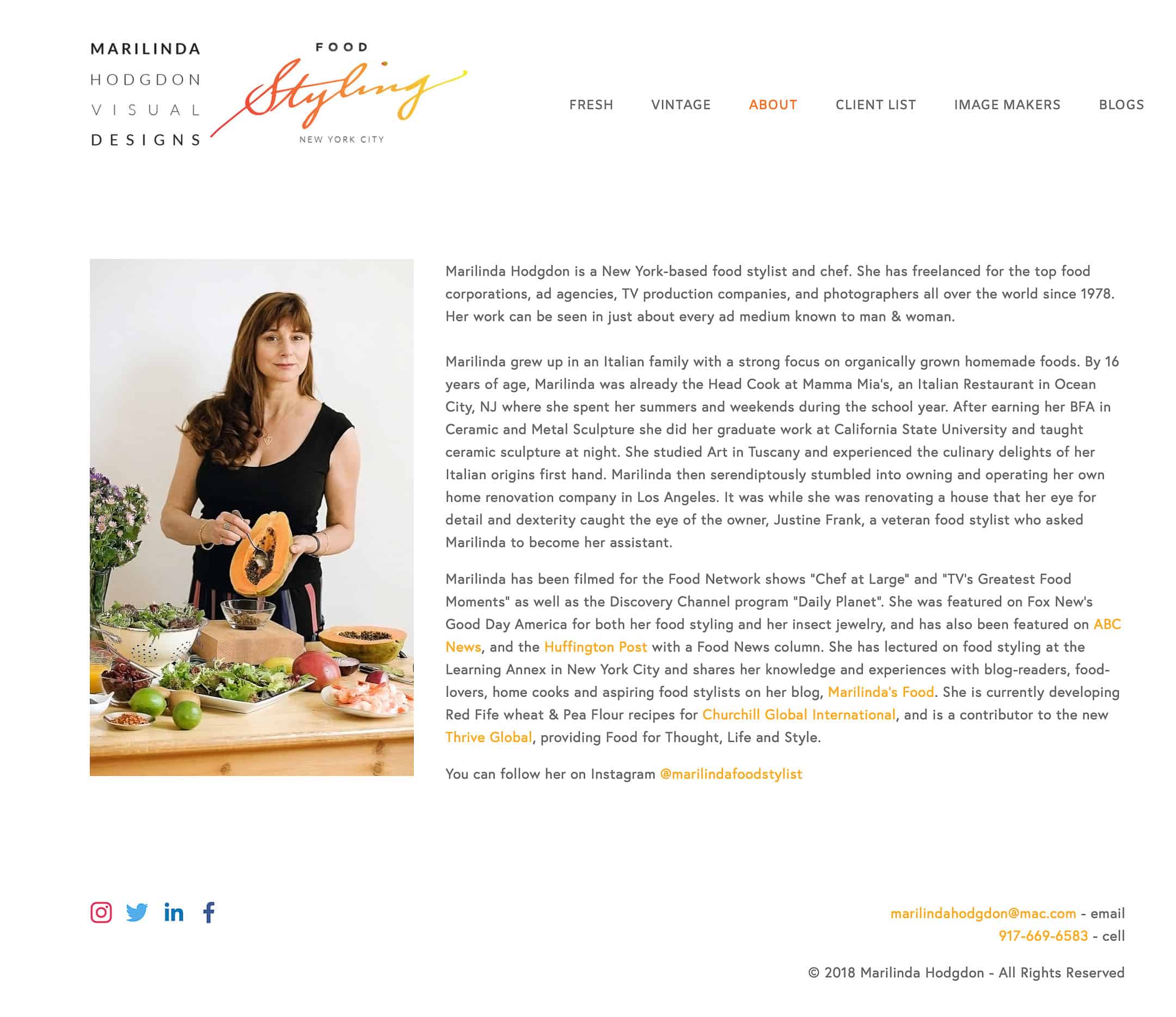Open the Facebook icon in footer
The image size is (1176, 1017).
[x=209, y=912]
